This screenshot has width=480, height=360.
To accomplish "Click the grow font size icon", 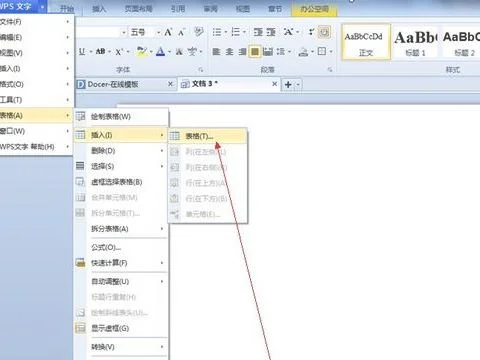I will [x=168, y=32].
